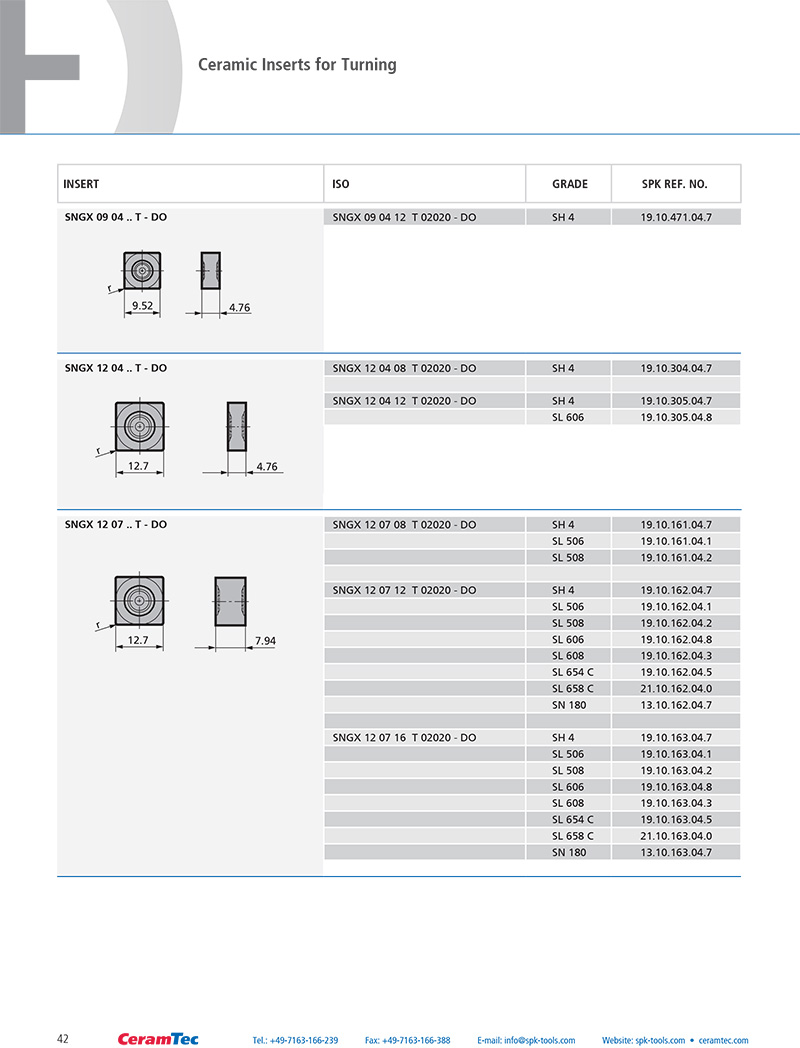The width and height of the screenshot is (800, 1048).
Task: Click the gray plus graphic in header
Action: click(40, 67)
